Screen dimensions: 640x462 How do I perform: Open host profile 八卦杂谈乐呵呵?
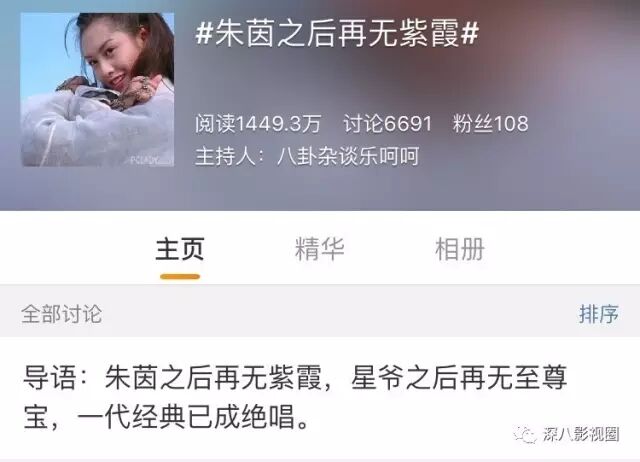[348, 156]
